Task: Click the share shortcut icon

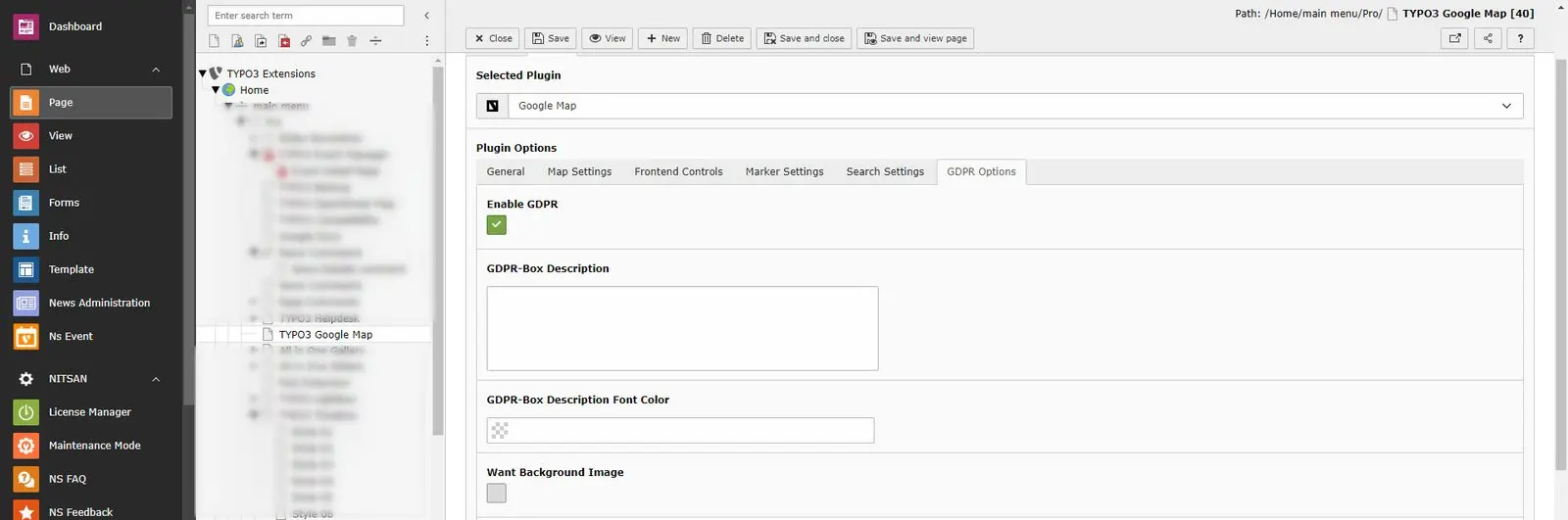Action: point(1488,38)
